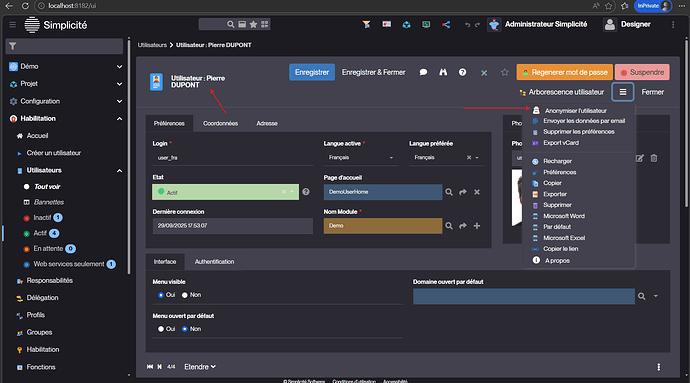Click Regenerer mot de passe button

point(565,72)
